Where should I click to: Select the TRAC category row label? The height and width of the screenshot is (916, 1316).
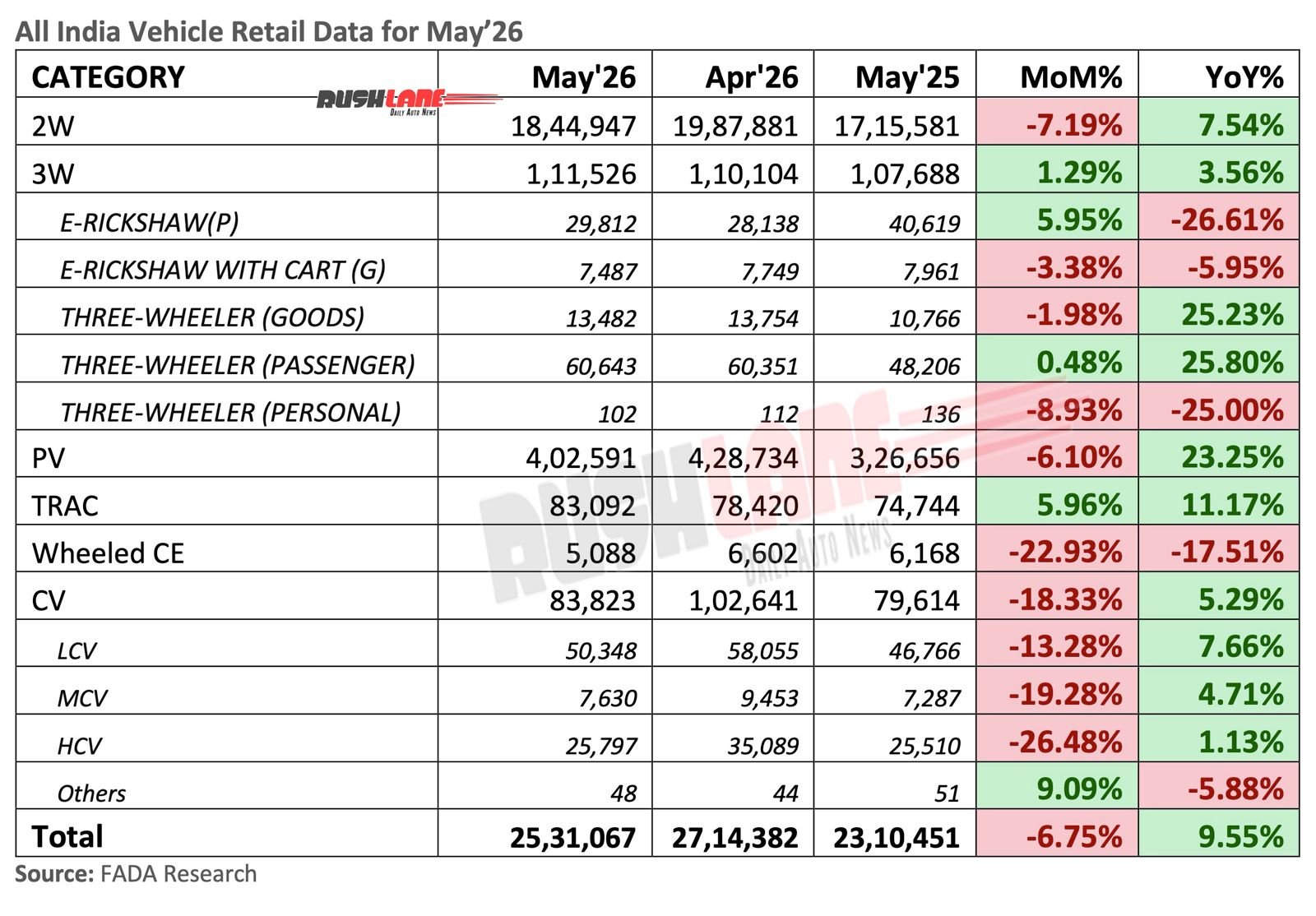click(65, 506)
